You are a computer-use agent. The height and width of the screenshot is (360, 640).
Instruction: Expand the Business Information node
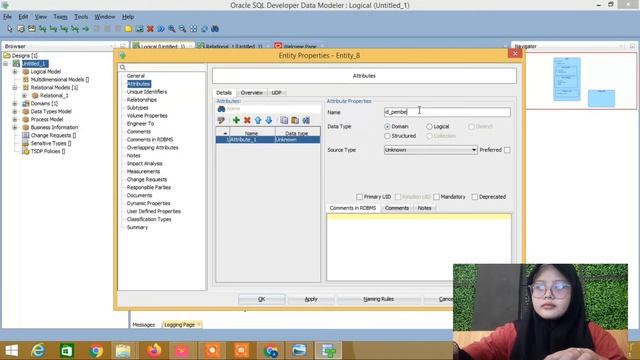point(15,127)
